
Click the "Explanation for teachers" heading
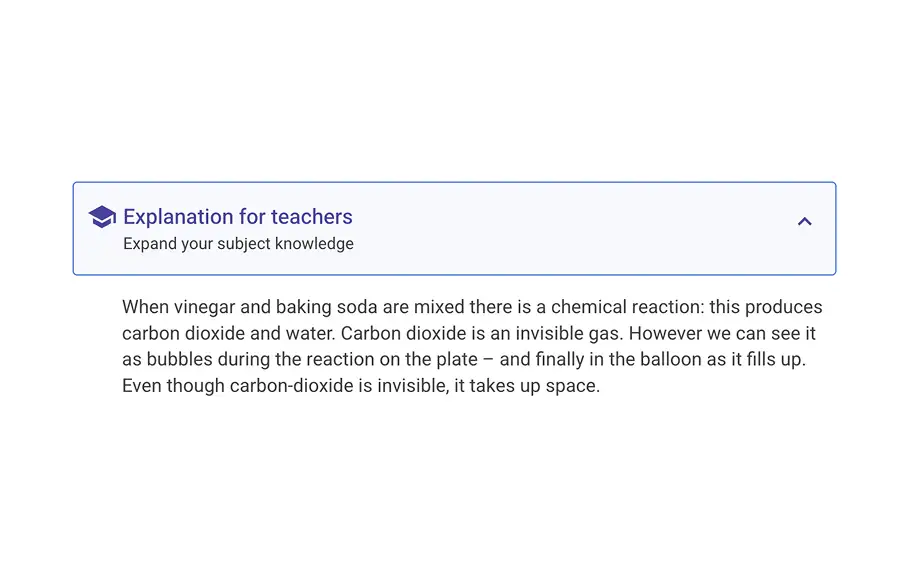click(x=237, y=217)
